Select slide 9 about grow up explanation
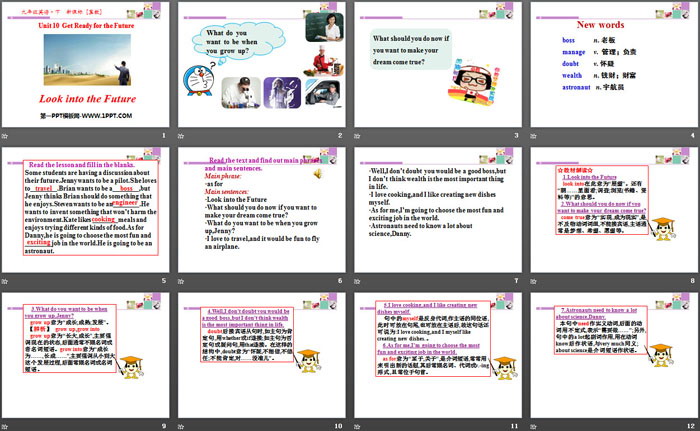The image size is (700, 431). pyautogui.click(x=85, y=355)
